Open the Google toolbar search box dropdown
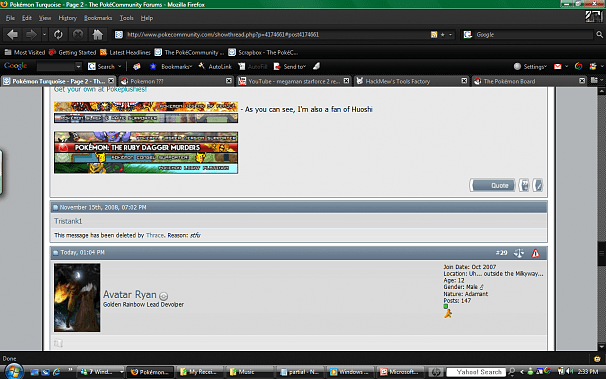Screen dimensions: 606x379 [78, 66]
